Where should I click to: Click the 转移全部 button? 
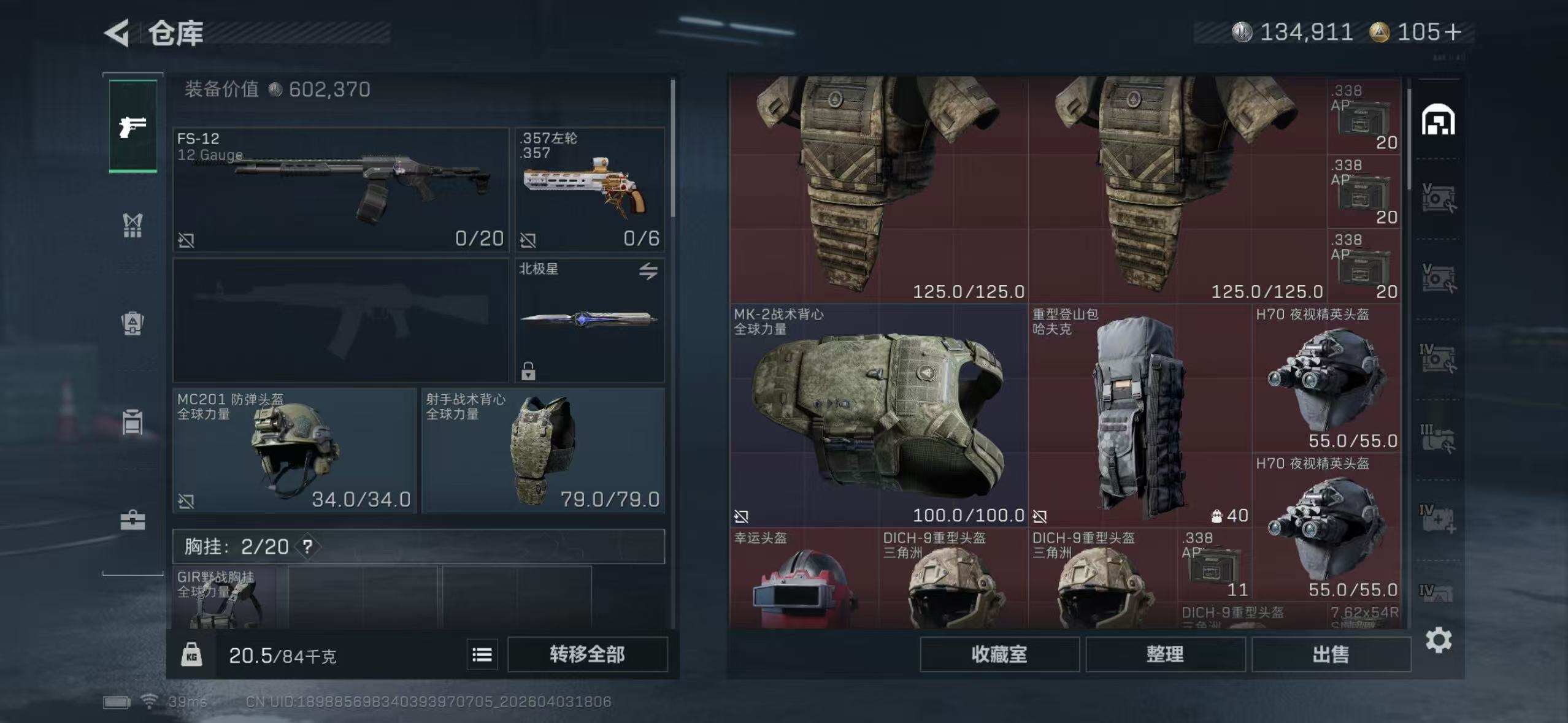point(587,654)
